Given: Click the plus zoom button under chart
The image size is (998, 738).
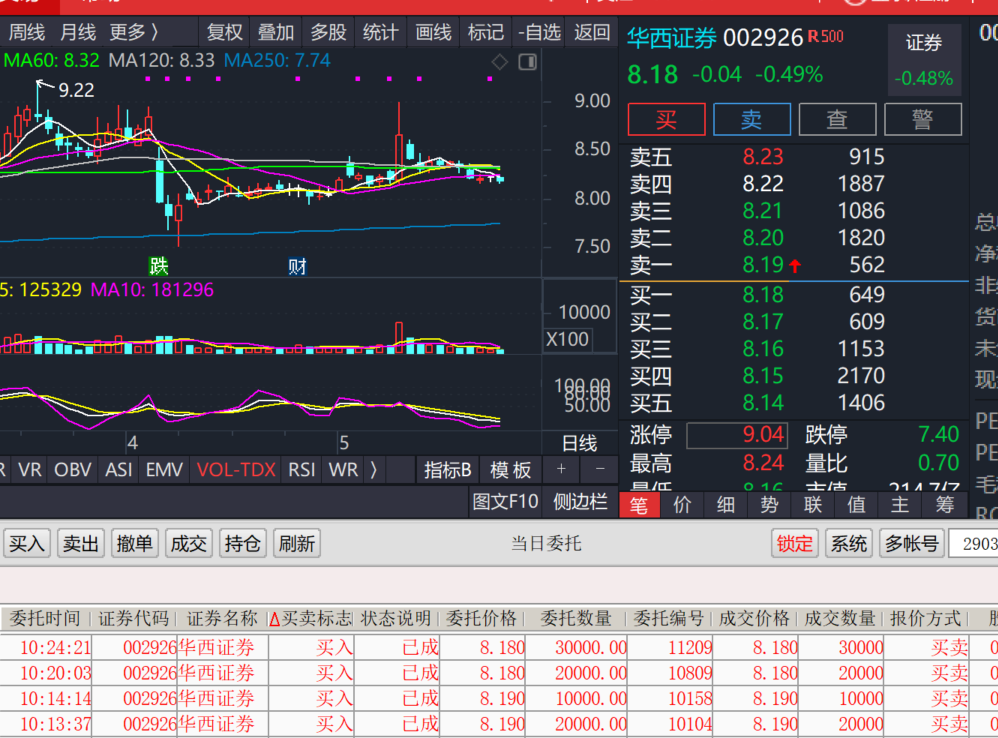Looking at the screenshot, I should tap(561, 469).
